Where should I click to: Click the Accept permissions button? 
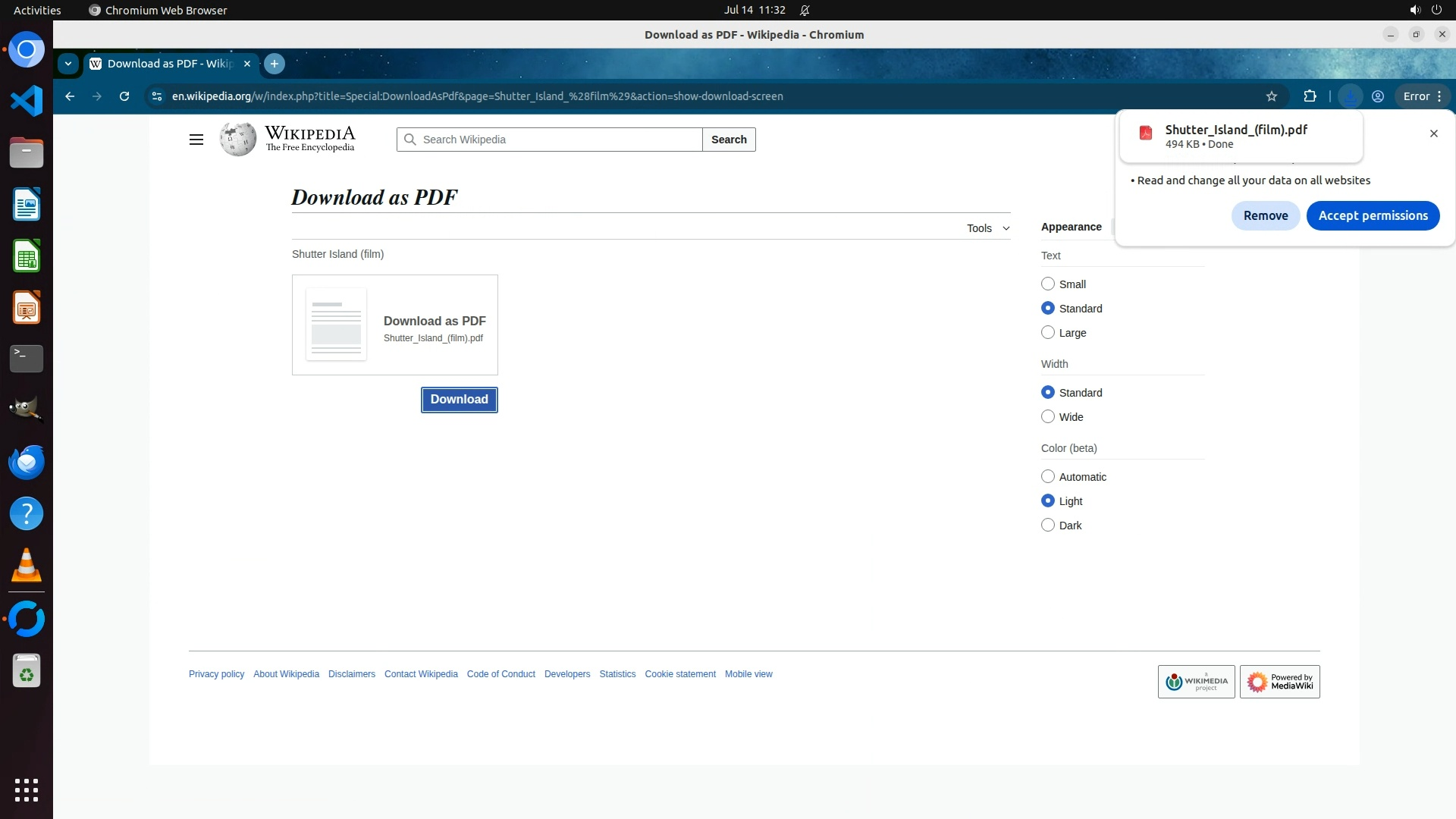pyautogui.click(x=1373, y=215)
